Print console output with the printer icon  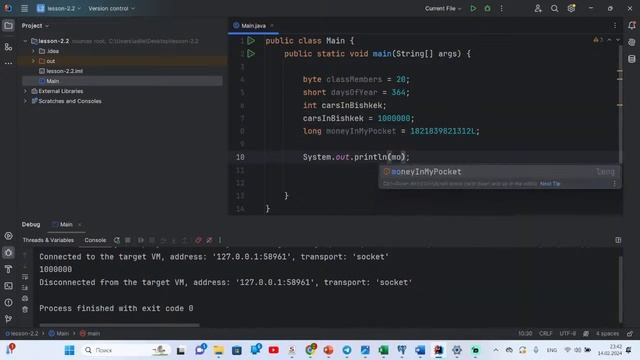click(x=25, y=298)
